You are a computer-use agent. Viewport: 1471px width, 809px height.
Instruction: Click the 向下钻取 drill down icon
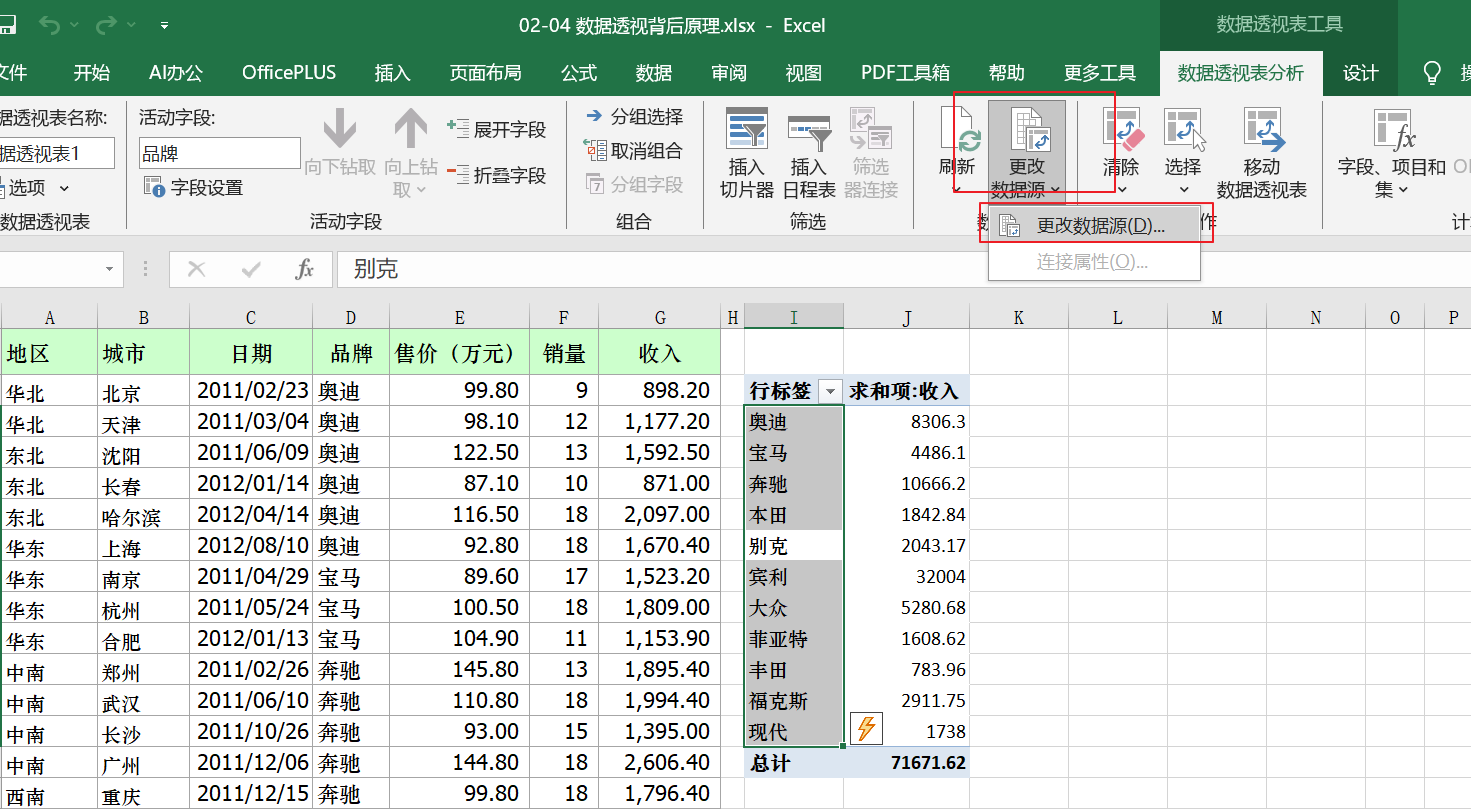pos(340,130)
